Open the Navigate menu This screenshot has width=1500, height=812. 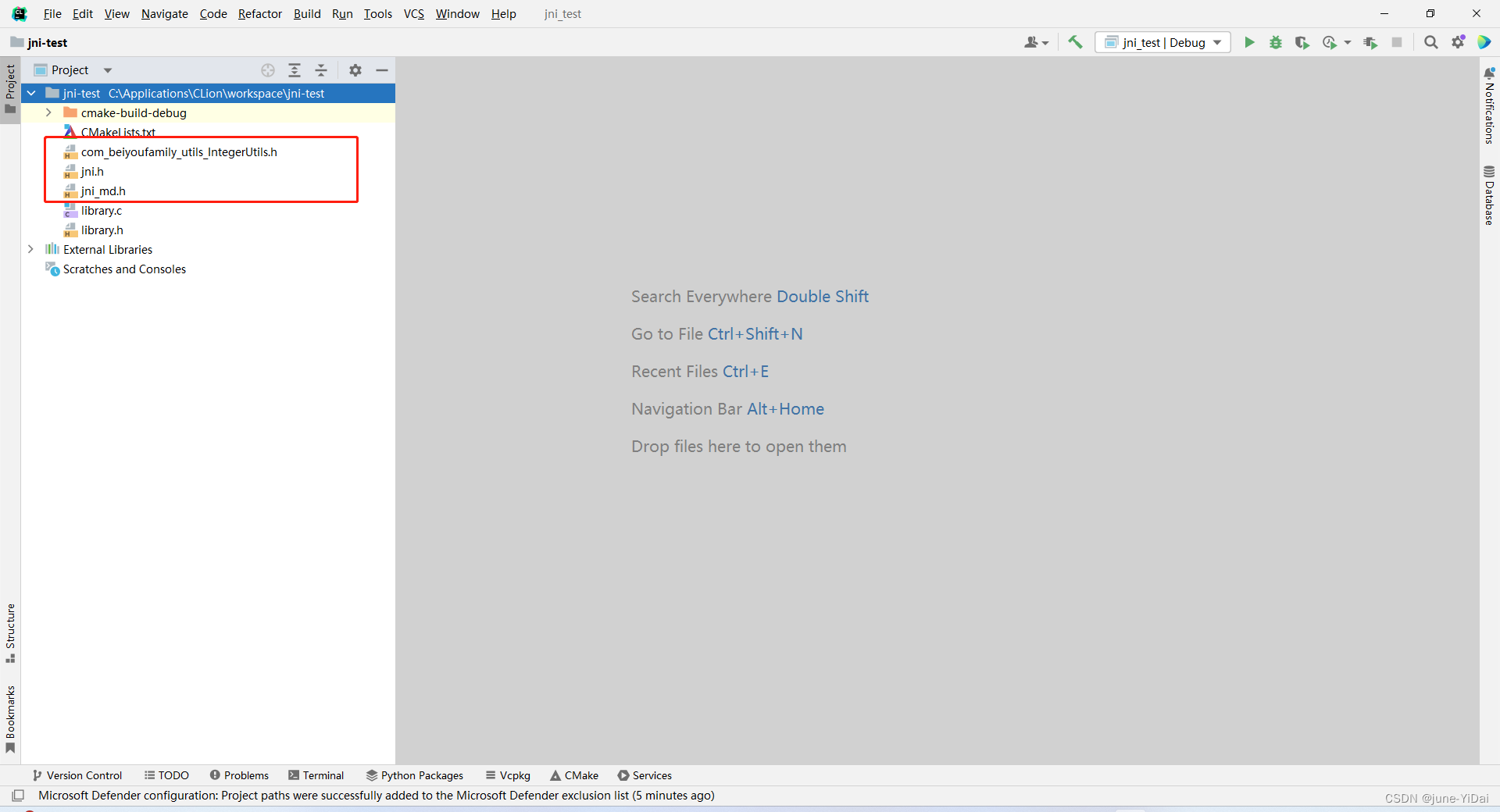point(165,14)
